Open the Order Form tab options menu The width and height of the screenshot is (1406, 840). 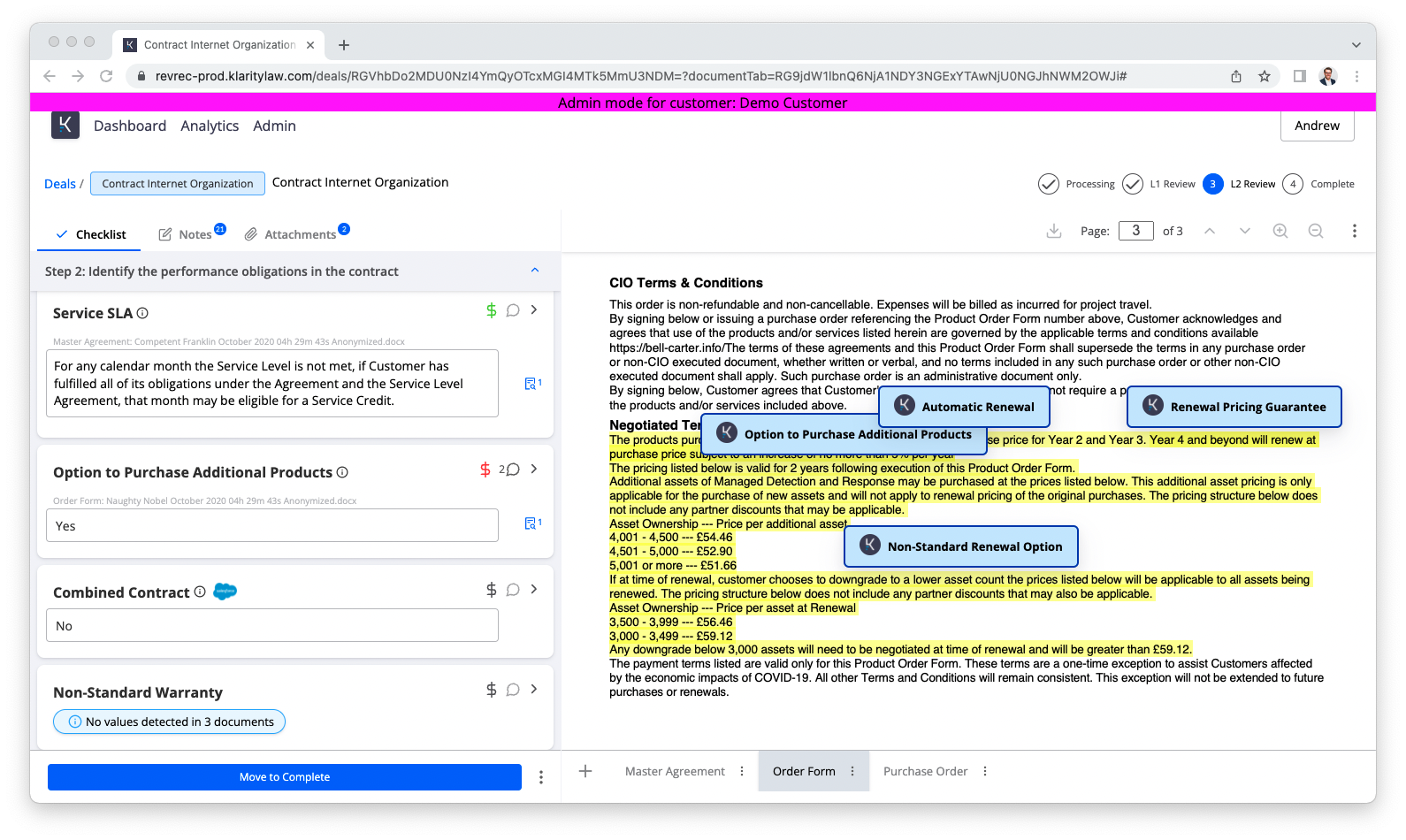pos(852,771)
